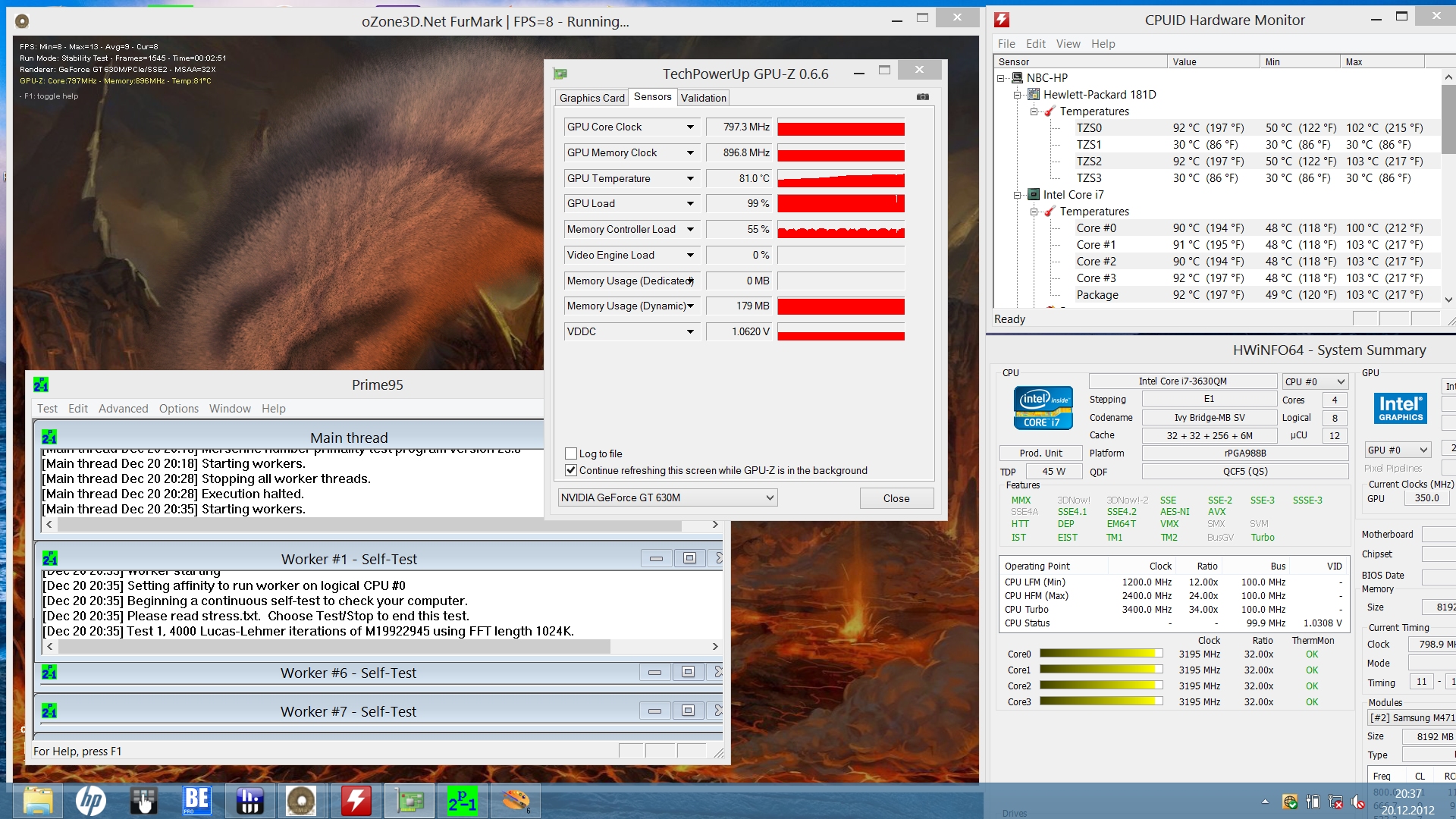The width and height of the screenshot is (1456, 819).
Task: Restore the Worker #6 Self-Test child window
Action: (x=688, y=672)
